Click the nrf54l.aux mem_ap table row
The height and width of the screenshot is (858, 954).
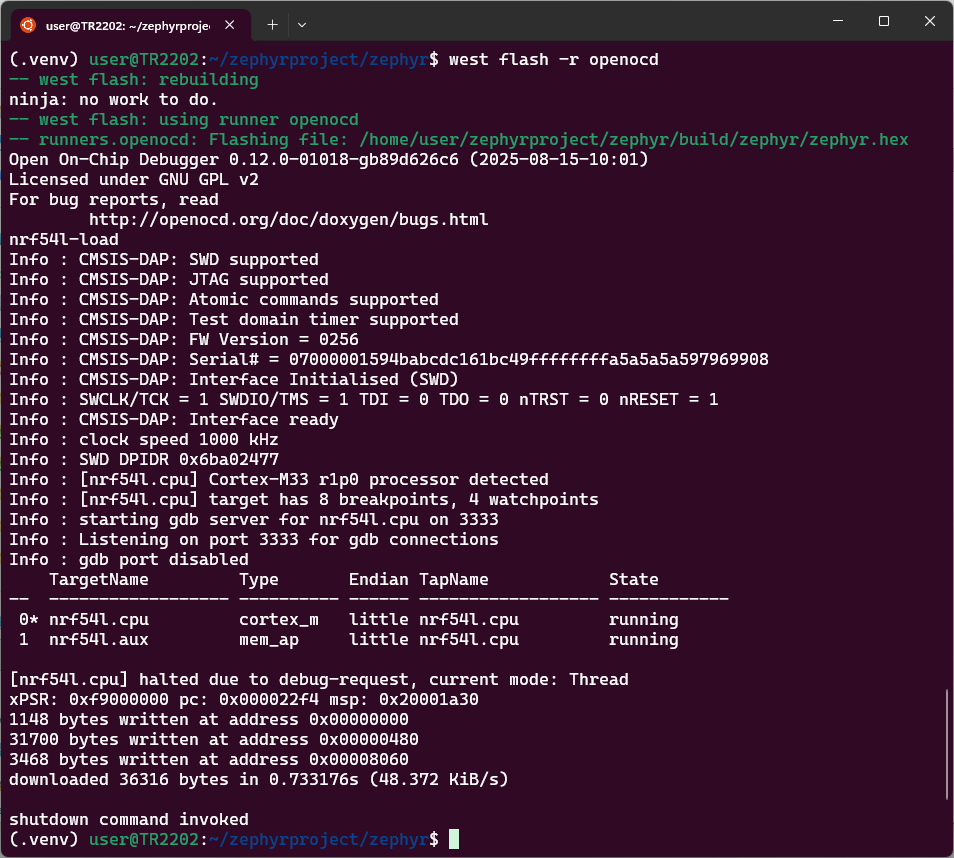(348, 640)
